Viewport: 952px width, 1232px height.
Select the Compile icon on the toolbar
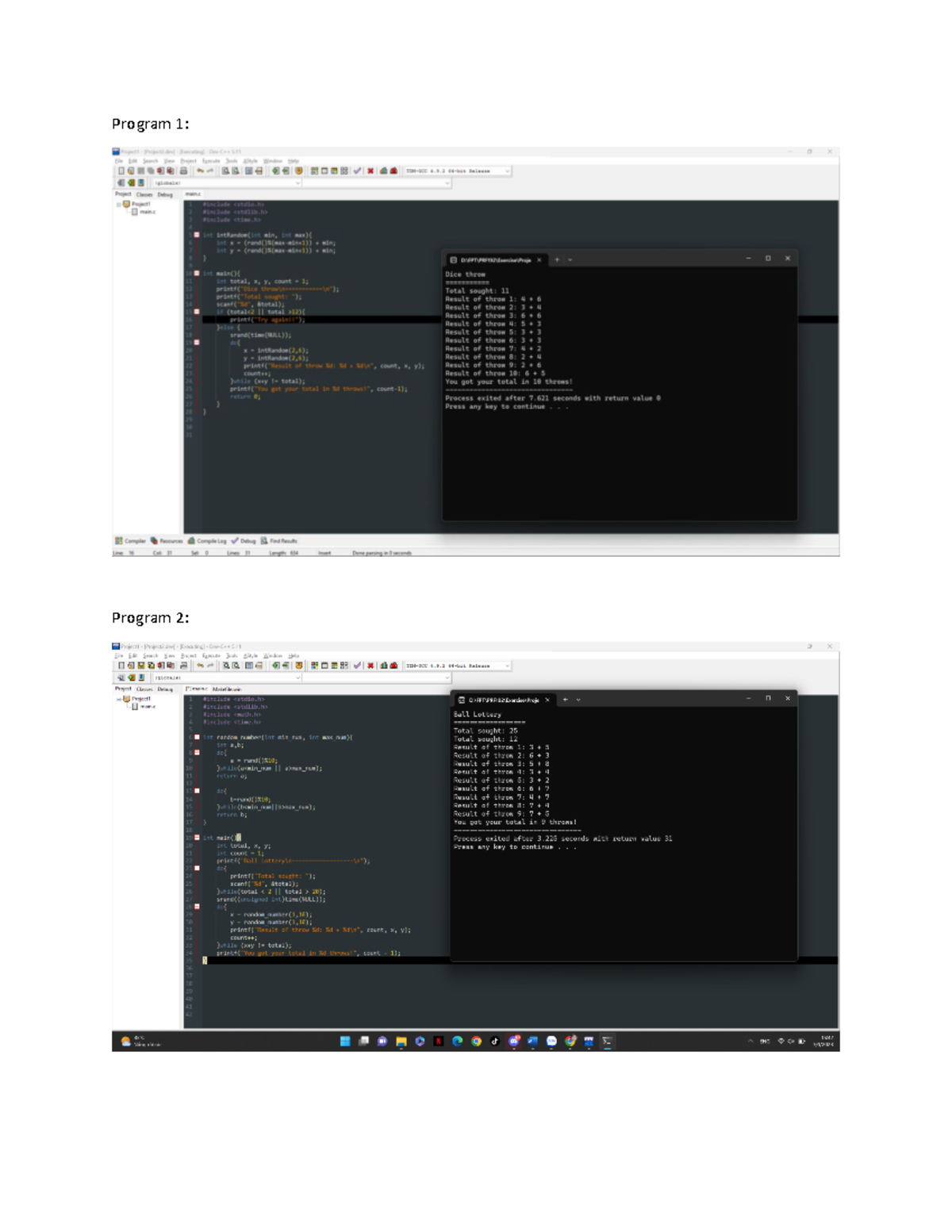[276, 170]
